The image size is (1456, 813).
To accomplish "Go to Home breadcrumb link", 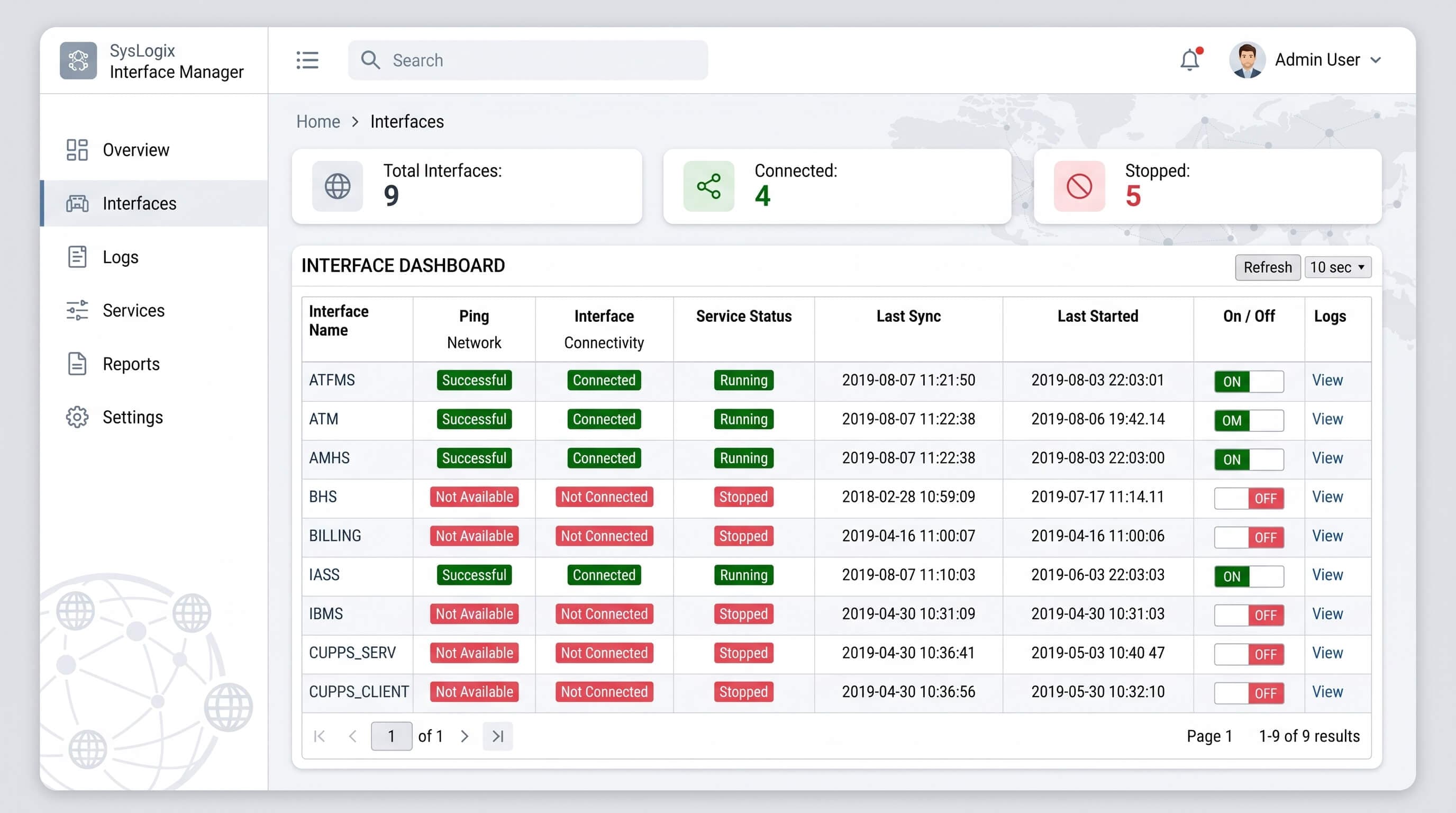I will [318, 122].
